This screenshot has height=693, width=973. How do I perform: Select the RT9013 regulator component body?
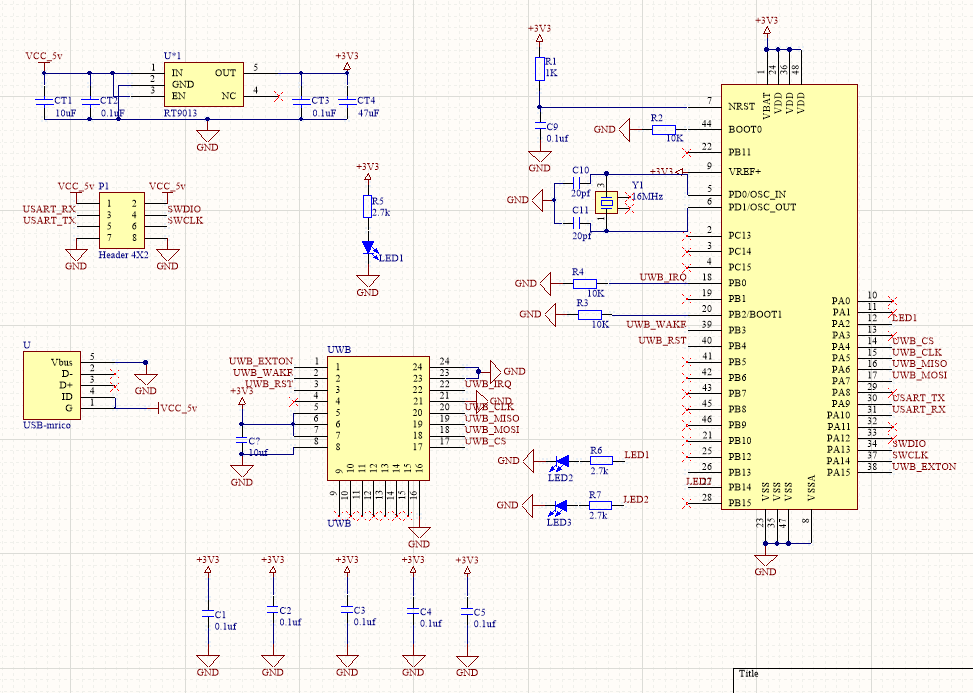pyautogui.click(x=204, y=84)
